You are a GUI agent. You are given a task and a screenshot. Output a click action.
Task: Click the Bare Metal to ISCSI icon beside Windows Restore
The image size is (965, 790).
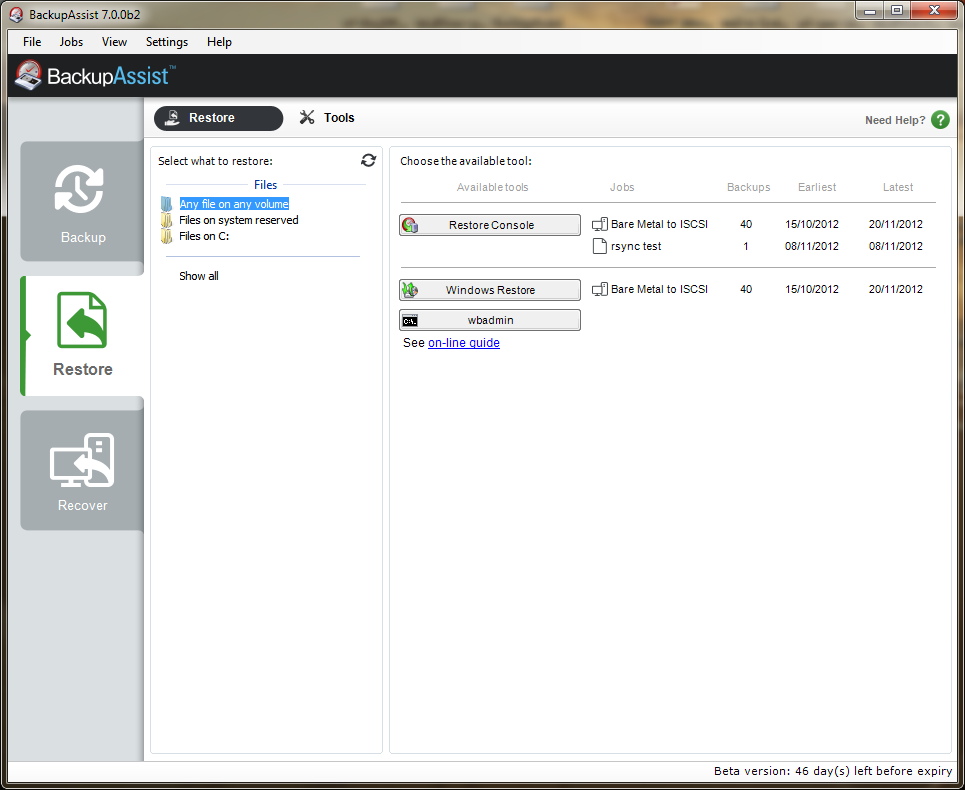pos(599,289)
